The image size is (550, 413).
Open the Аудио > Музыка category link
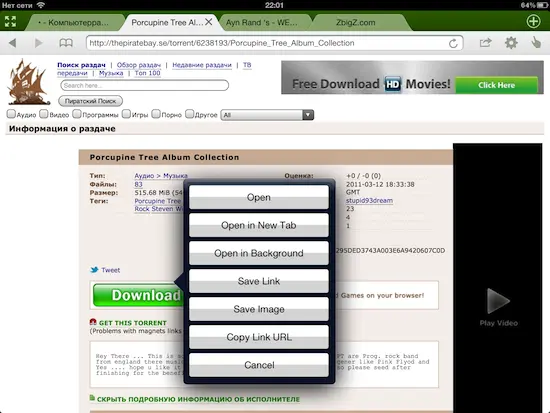161,175
